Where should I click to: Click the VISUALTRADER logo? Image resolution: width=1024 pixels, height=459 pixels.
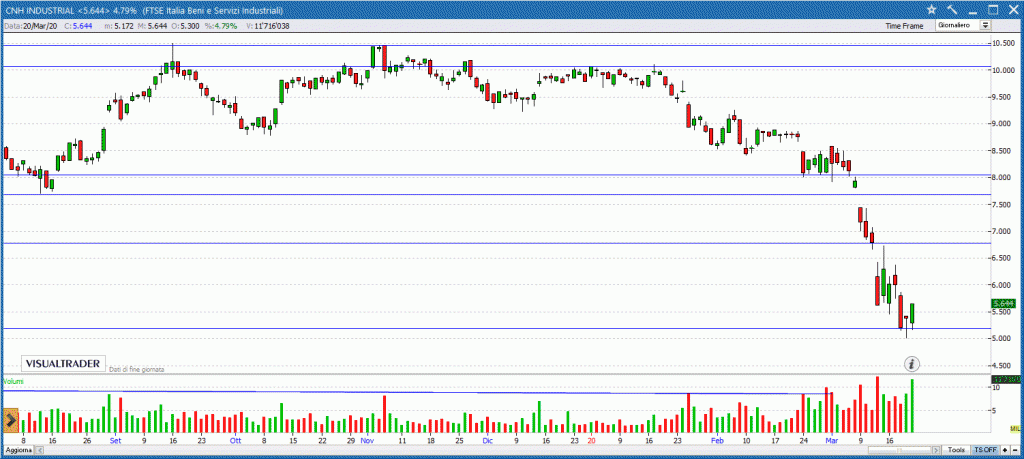pyautogui.click(x=63, y=364)
